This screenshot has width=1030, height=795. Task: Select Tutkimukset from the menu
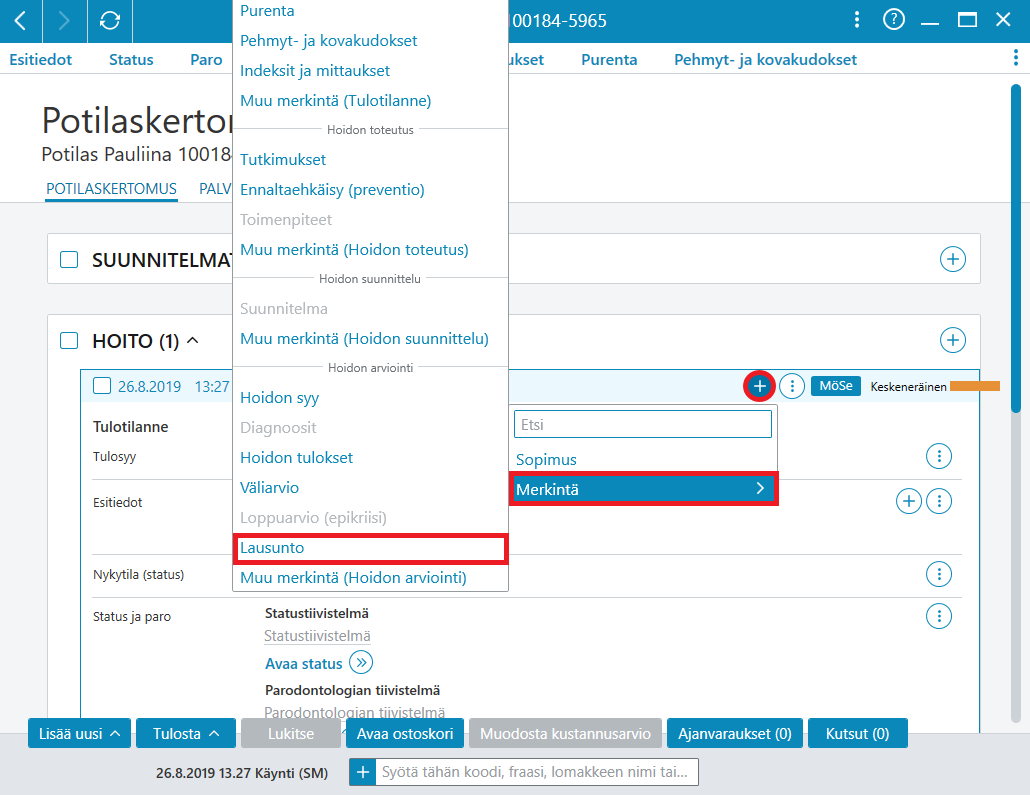pyautogui.click(x=283, y=160)
